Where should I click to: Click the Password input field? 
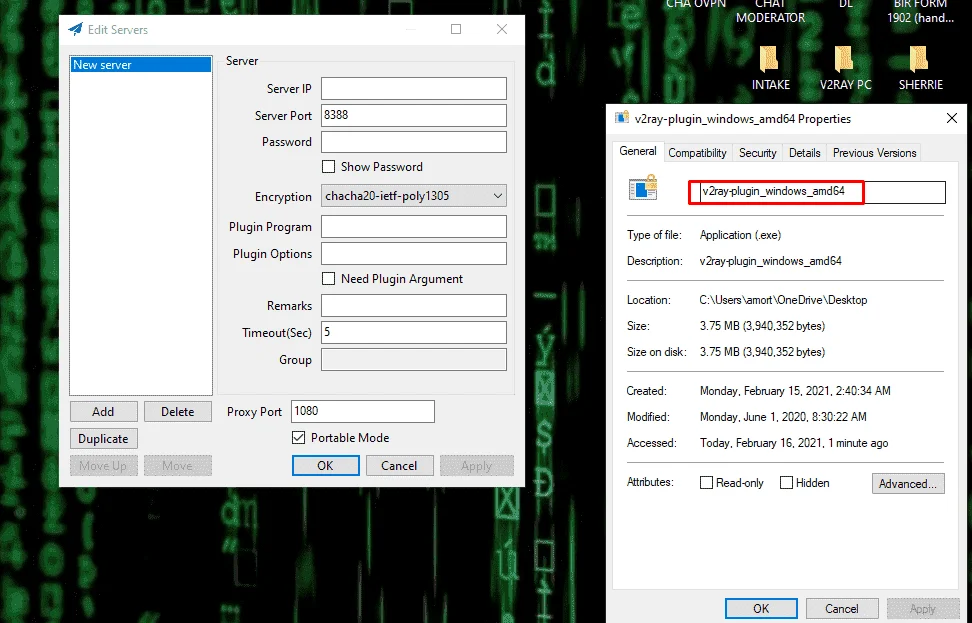[413, 142]
